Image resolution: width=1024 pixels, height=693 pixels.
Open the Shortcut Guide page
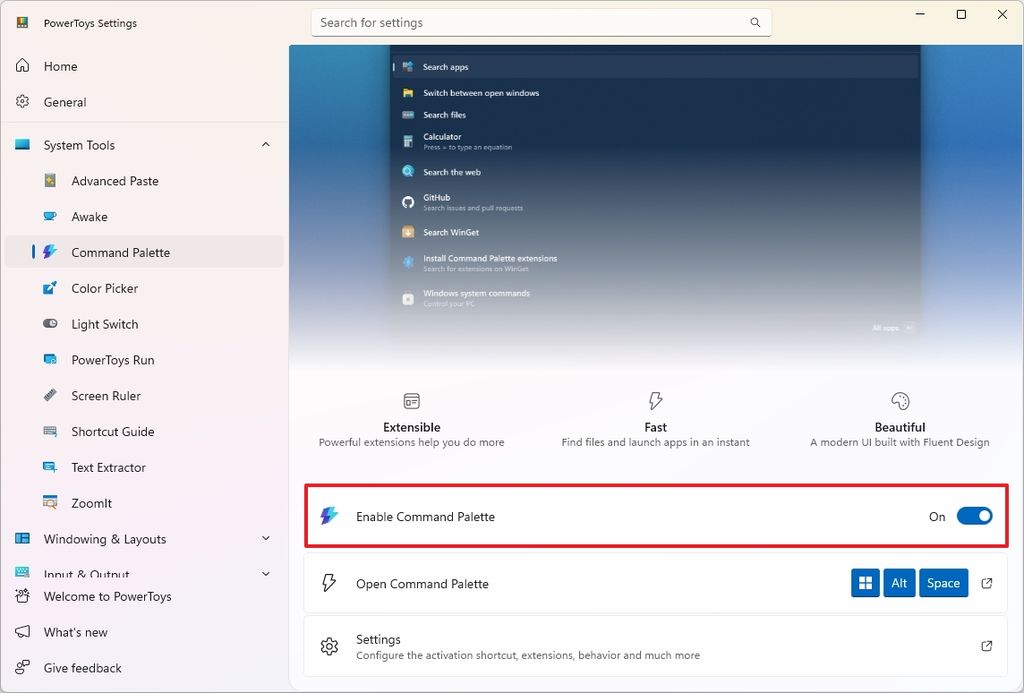[113, 431]
